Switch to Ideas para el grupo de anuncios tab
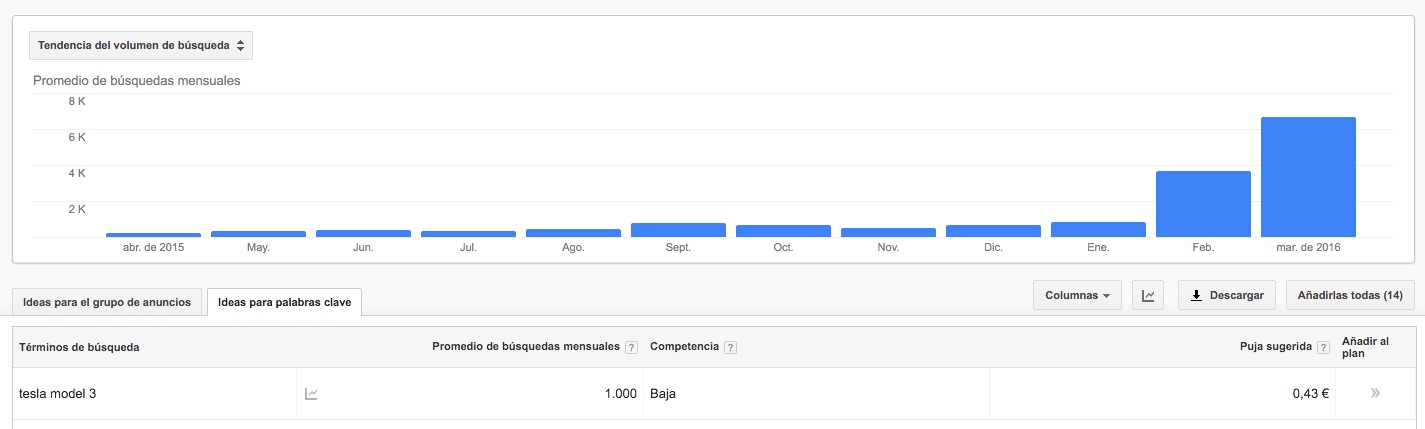The width and height of the screenshot is (1425, 429). 107,302
